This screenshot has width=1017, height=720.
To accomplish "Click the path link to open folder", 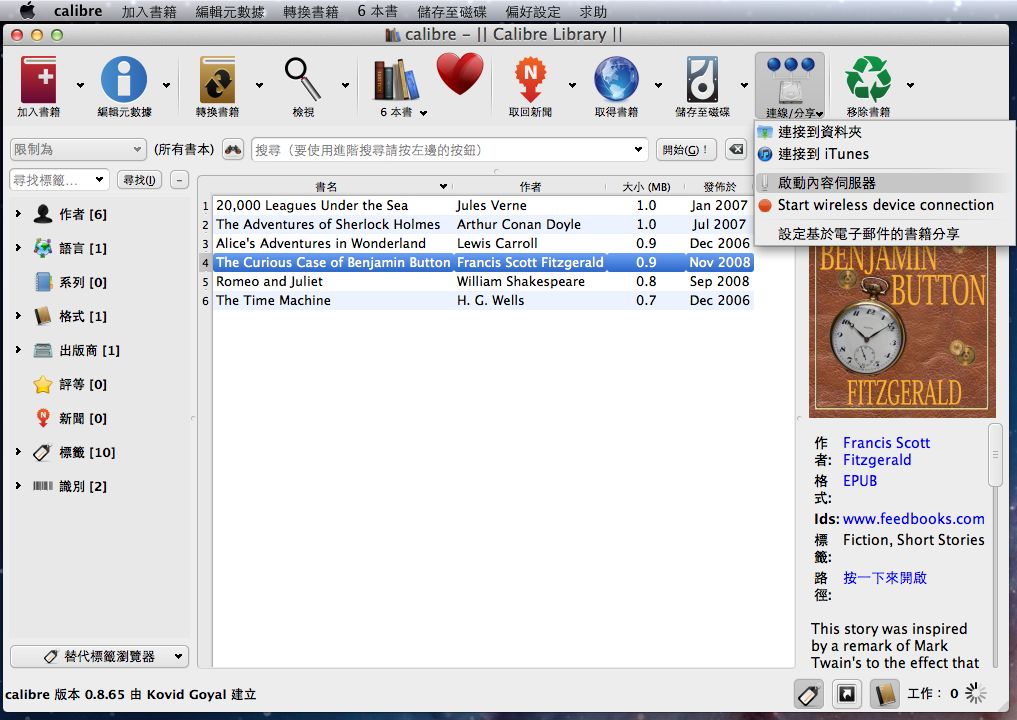I will pos(885,578).
